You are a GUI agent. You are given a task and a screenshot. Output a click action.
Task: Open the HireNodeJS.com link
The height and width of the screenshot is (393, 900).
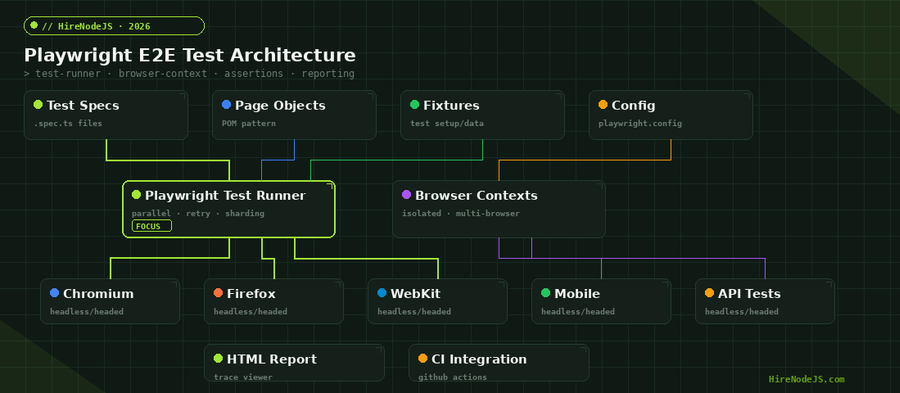(x=806, y=379)
